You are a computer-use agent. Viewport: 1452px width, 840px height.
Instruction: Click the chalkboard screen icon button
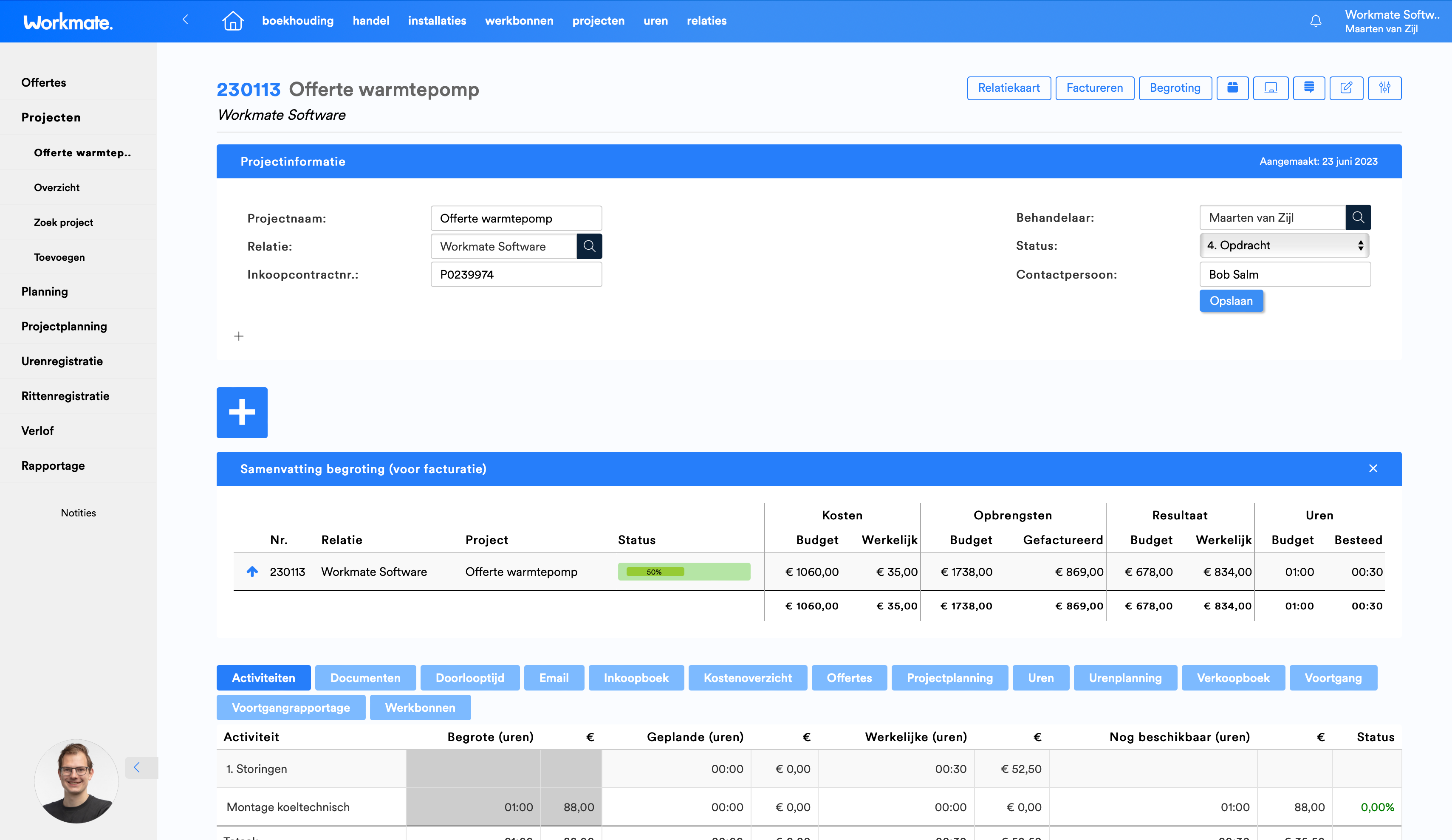point(1271,87)
